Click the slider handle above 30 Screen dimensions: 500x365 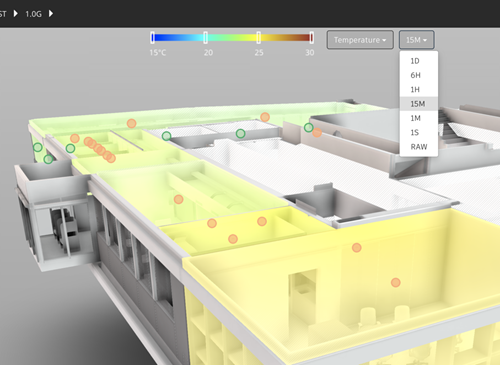click(311, 38)
